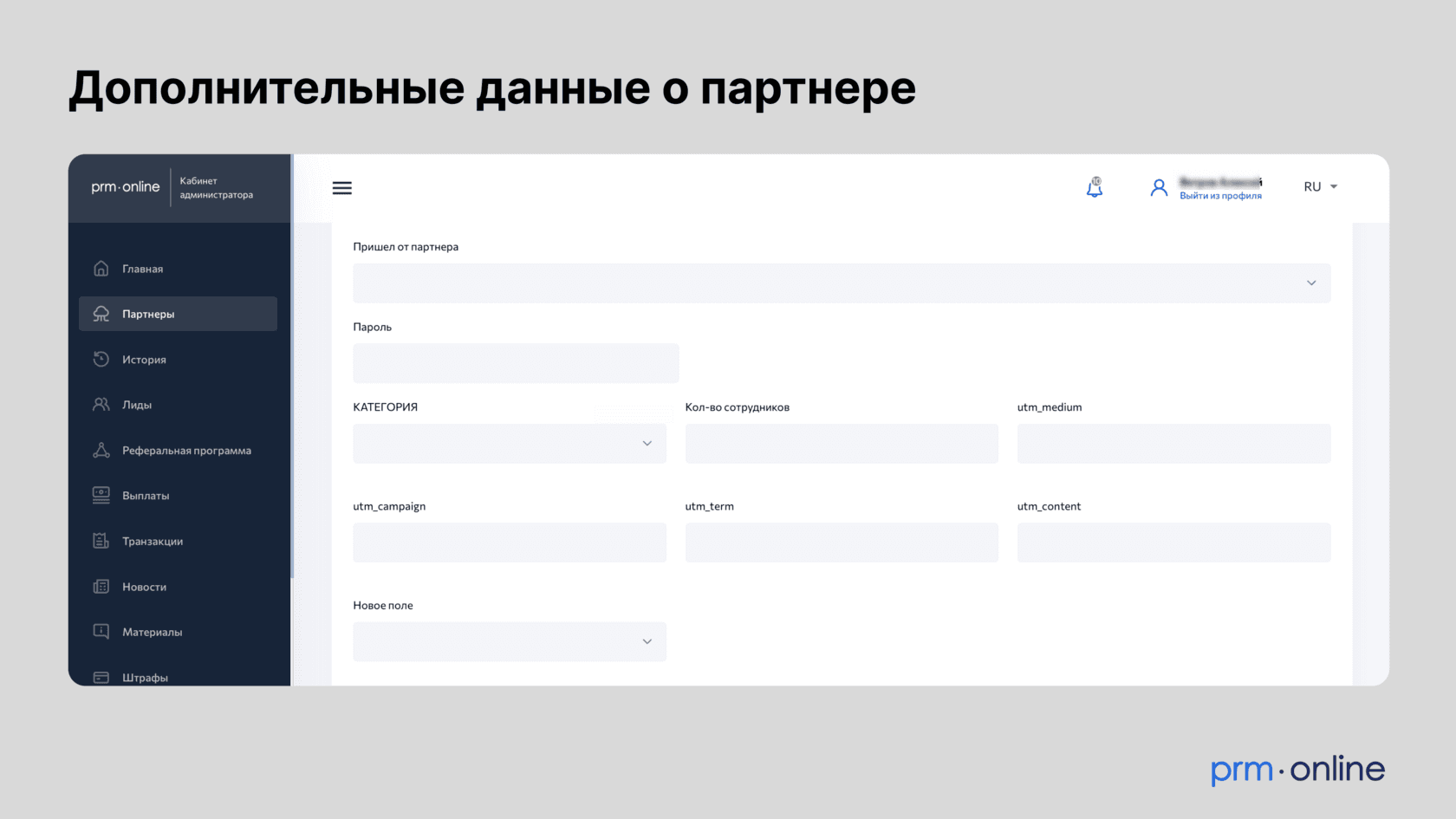Click the referral program network icon

101,450
